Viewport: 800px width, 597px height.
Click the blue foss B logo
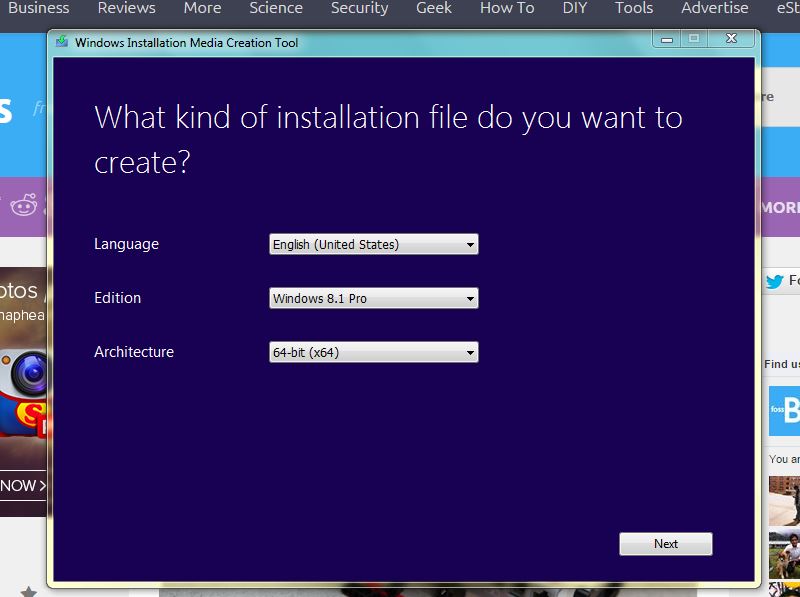[x=784, y=409]
